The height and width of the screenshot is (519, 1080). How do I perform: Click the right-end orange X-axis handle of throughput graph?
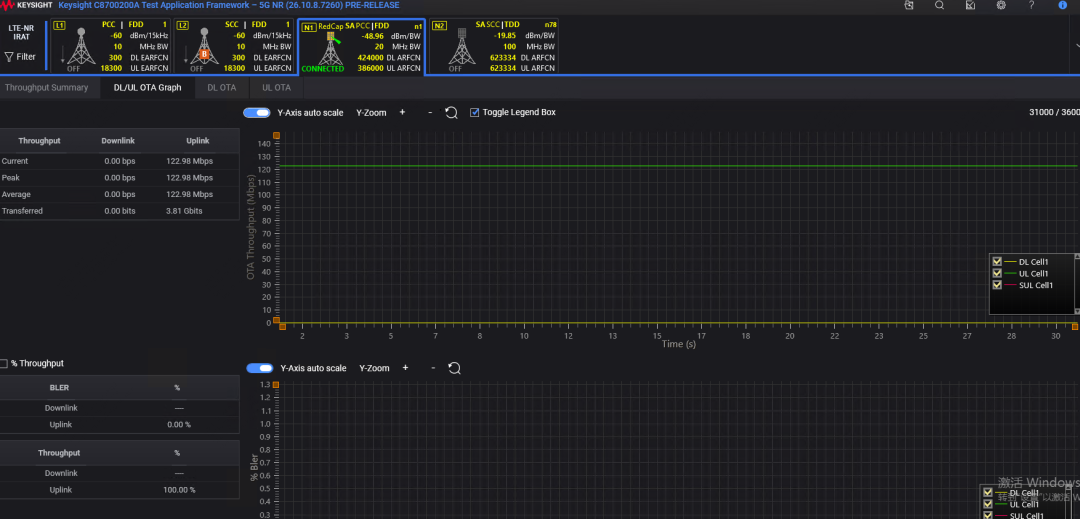(x=1074, y=327)
